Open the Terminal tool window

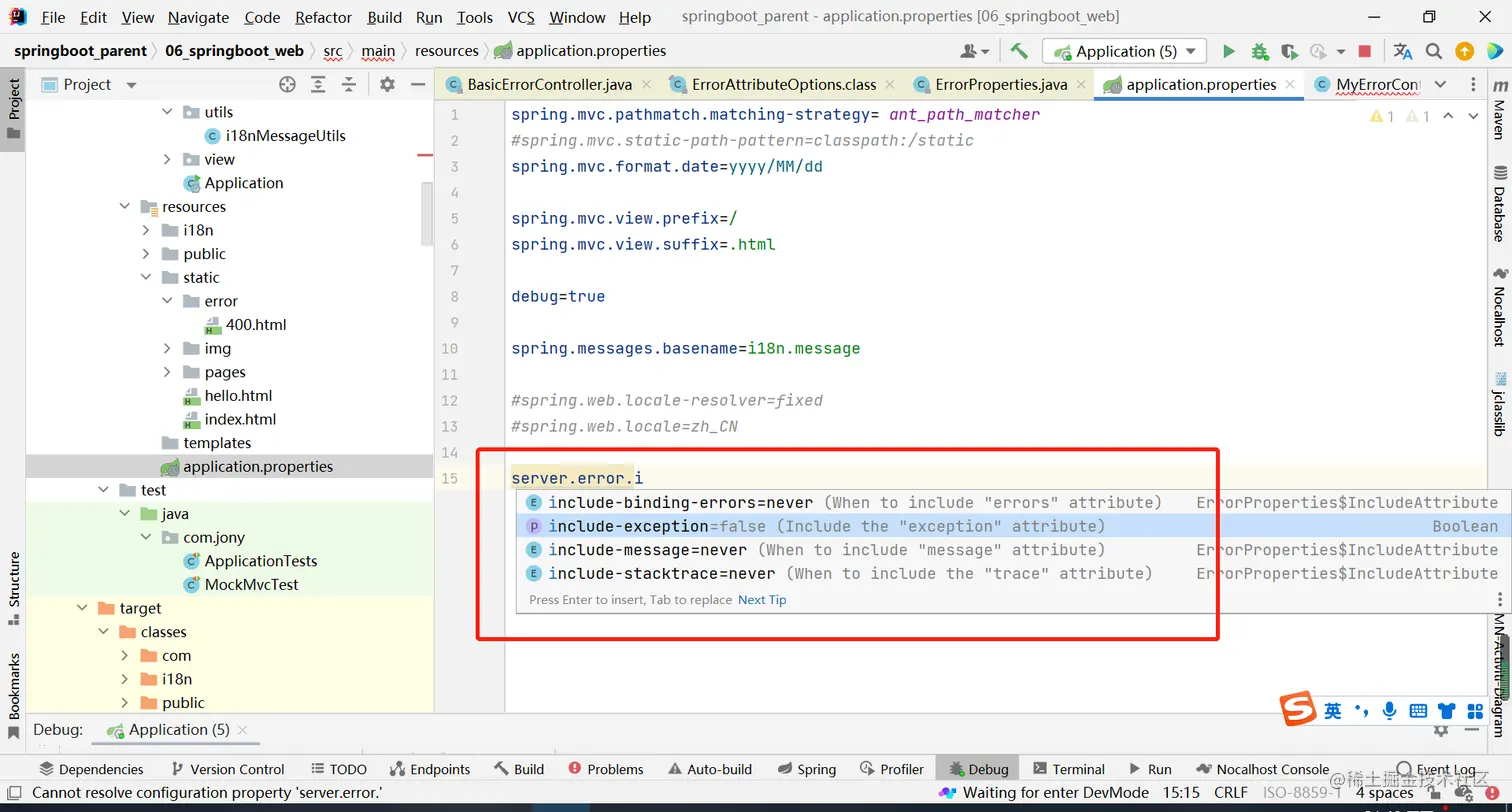point(1067,769)
